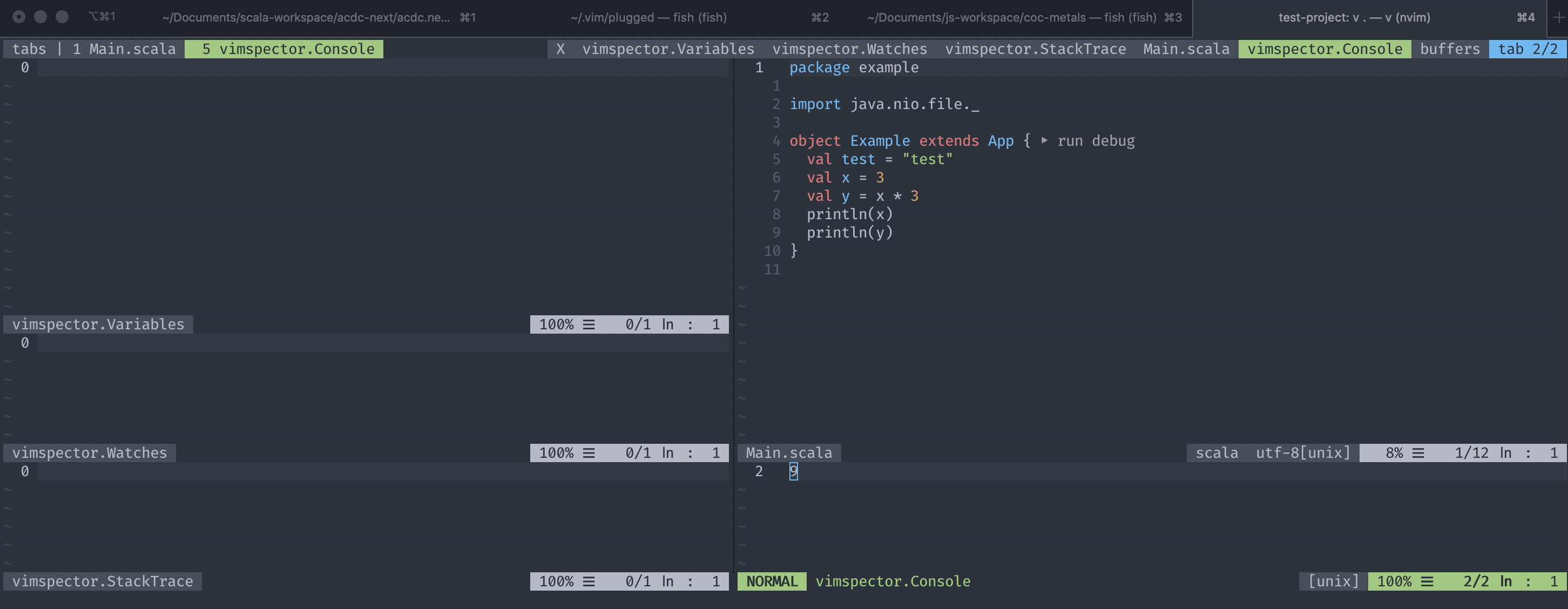This screenshot has width=1568, height=609.
Task: Click the hamburger icon in vimspector.Watches statusline
Action: pos(589,452)
